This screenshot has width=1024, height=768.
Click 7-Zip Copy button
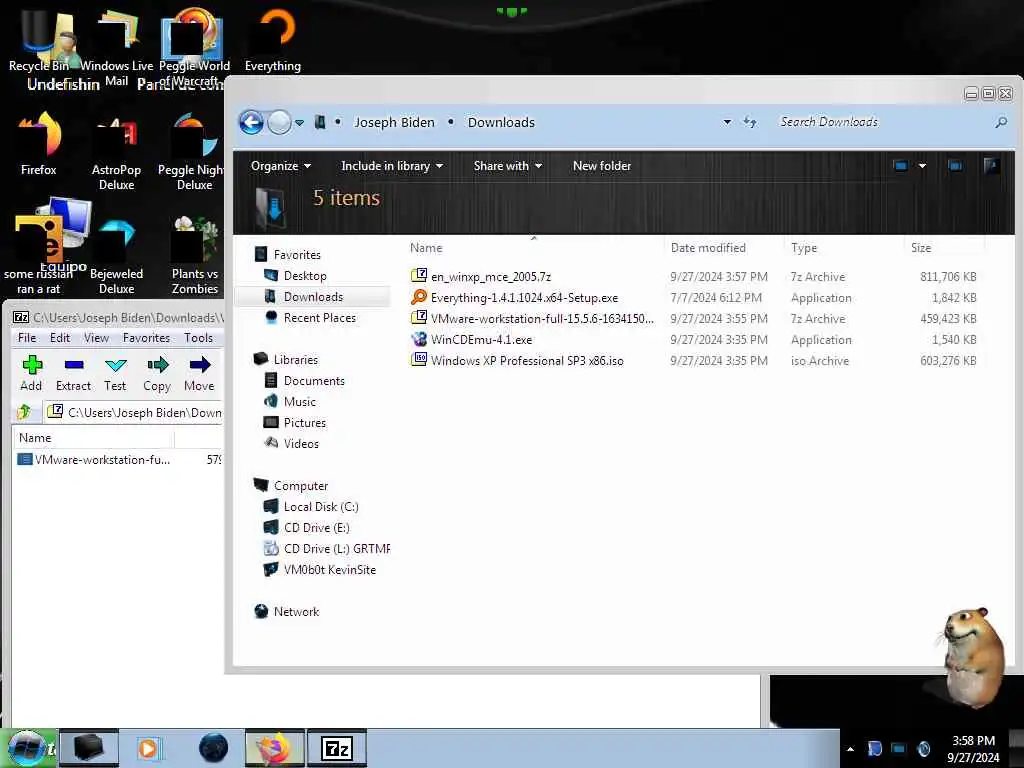(x=157, y=374)
